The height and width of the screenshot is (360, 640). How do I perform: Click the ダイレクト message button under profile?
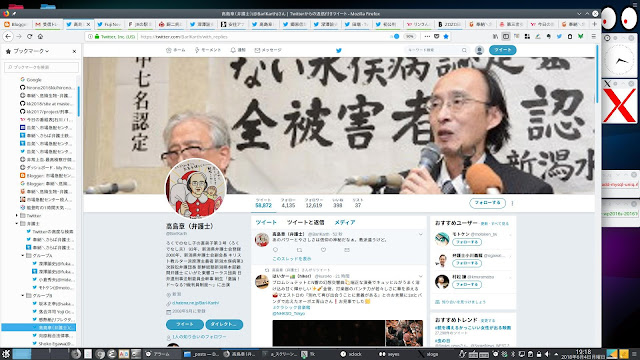[x=224, y=324]
